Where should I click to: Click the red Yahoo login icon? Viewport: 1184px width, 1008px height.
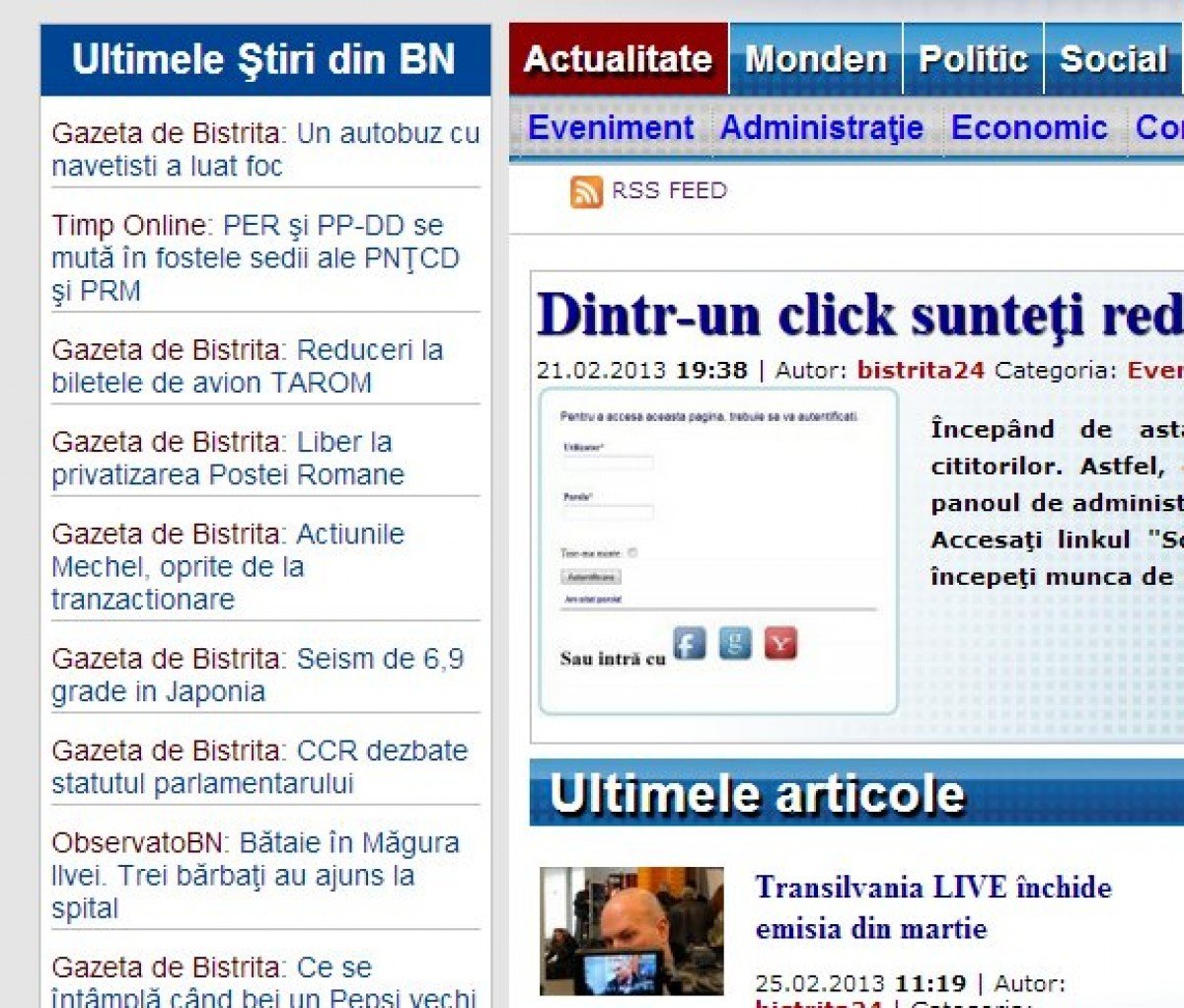780,644
